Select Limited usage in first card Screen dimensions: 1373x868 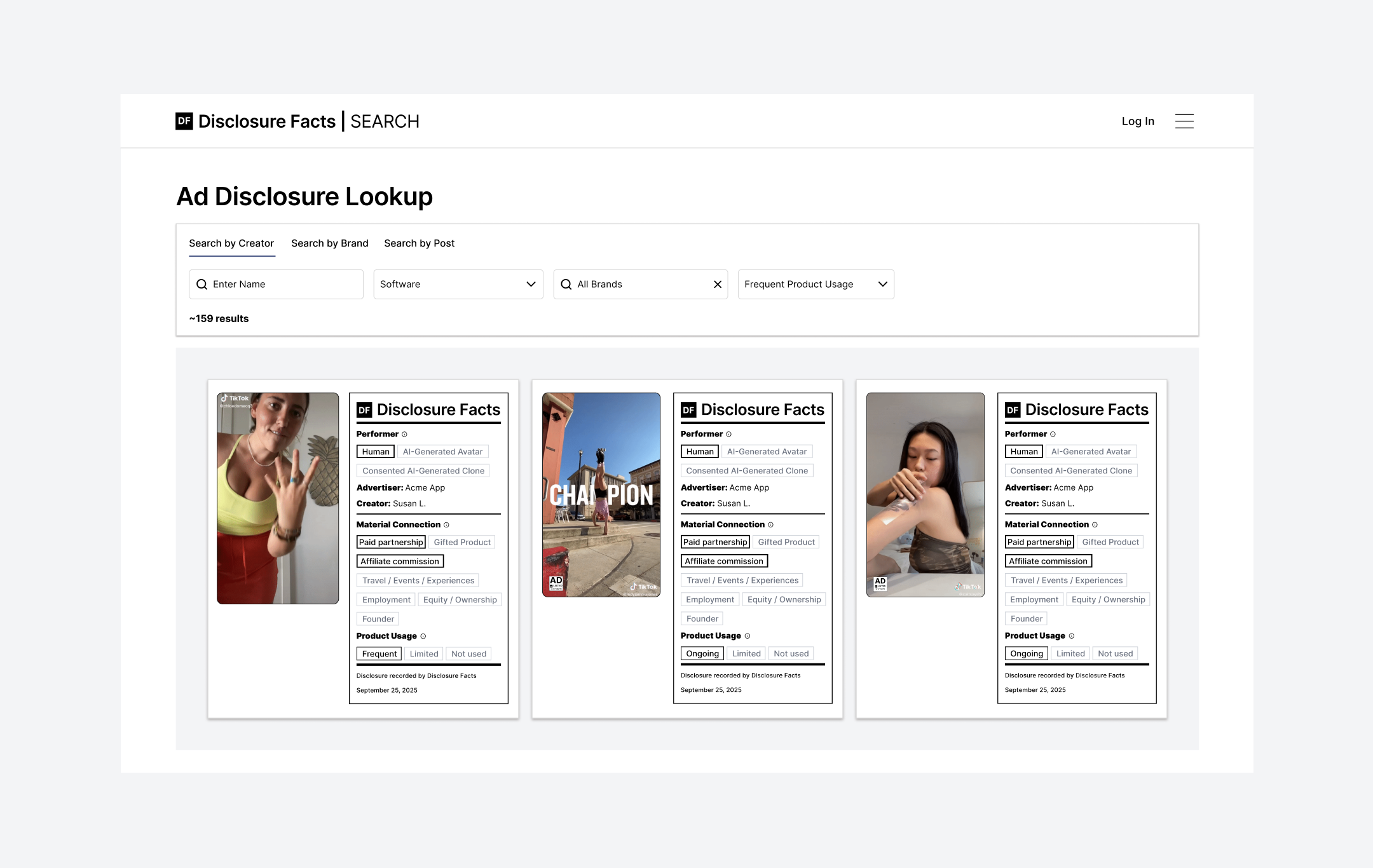(x=423, y=654)
